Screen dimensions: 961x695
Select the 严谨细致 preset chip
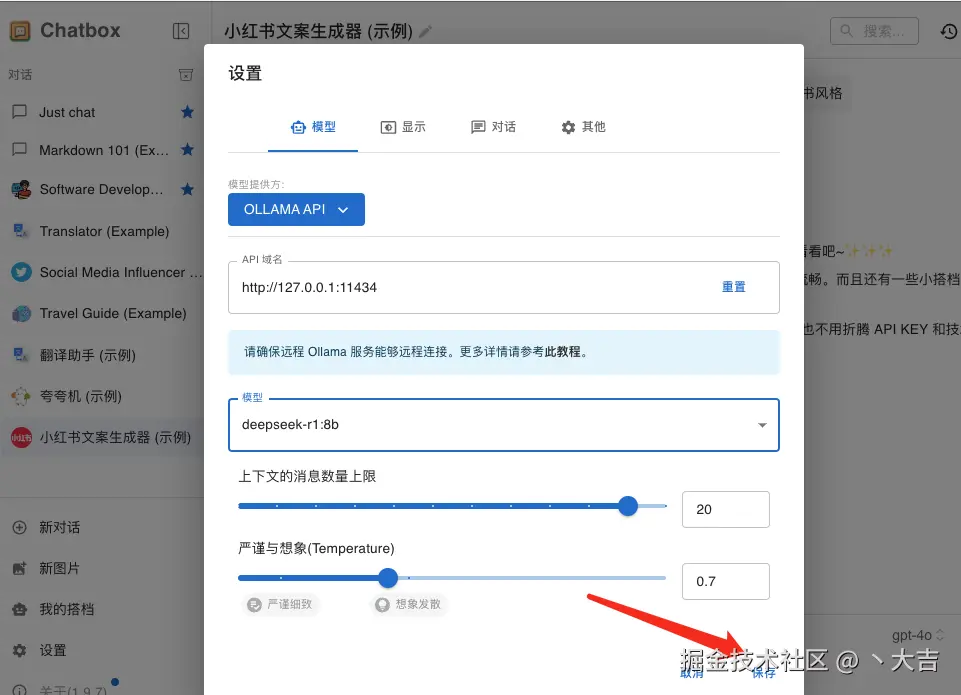point(280,604)
